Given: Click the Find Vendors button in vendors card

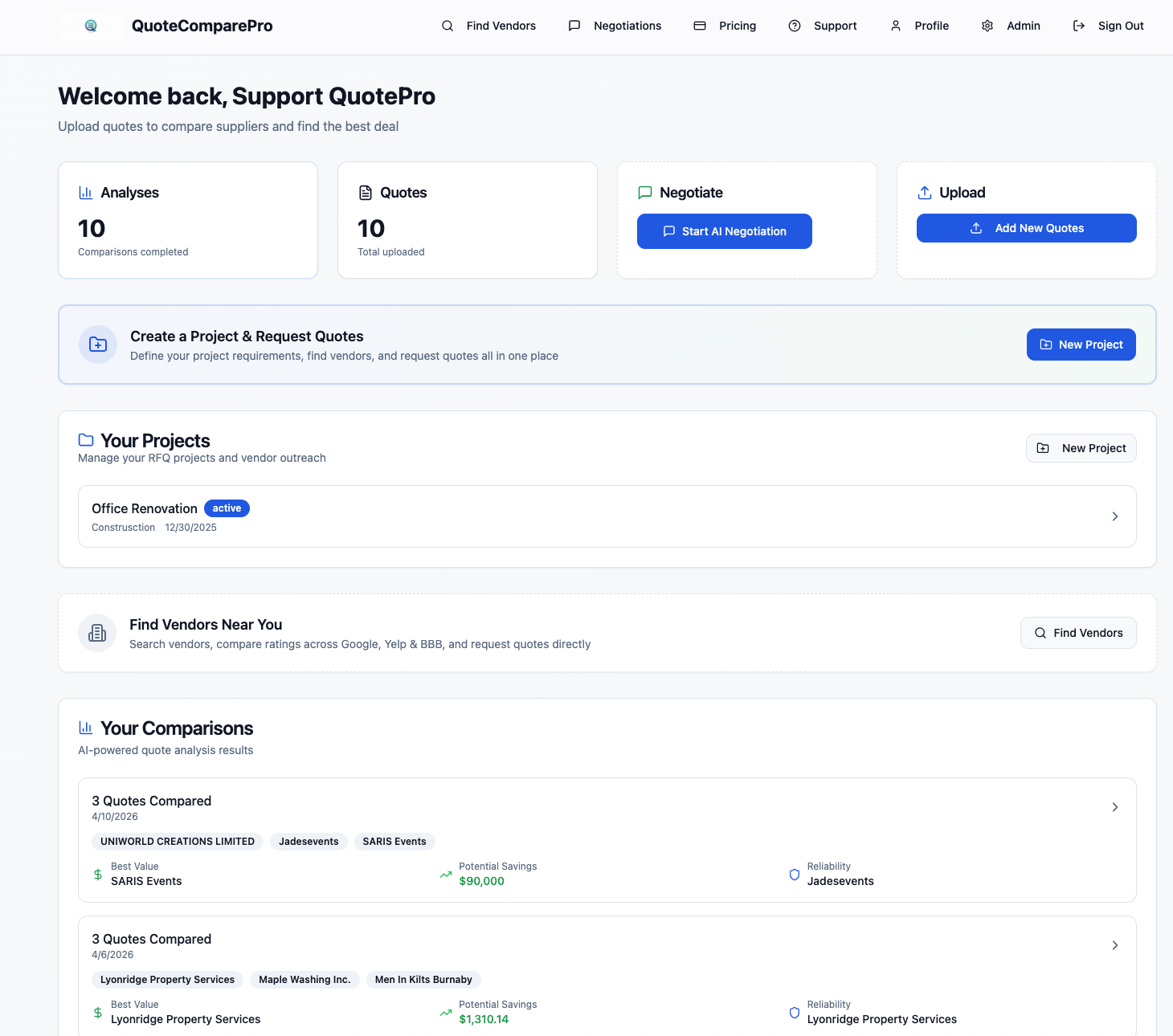Looking at the screenshot, I should (x=1078, y=633).
